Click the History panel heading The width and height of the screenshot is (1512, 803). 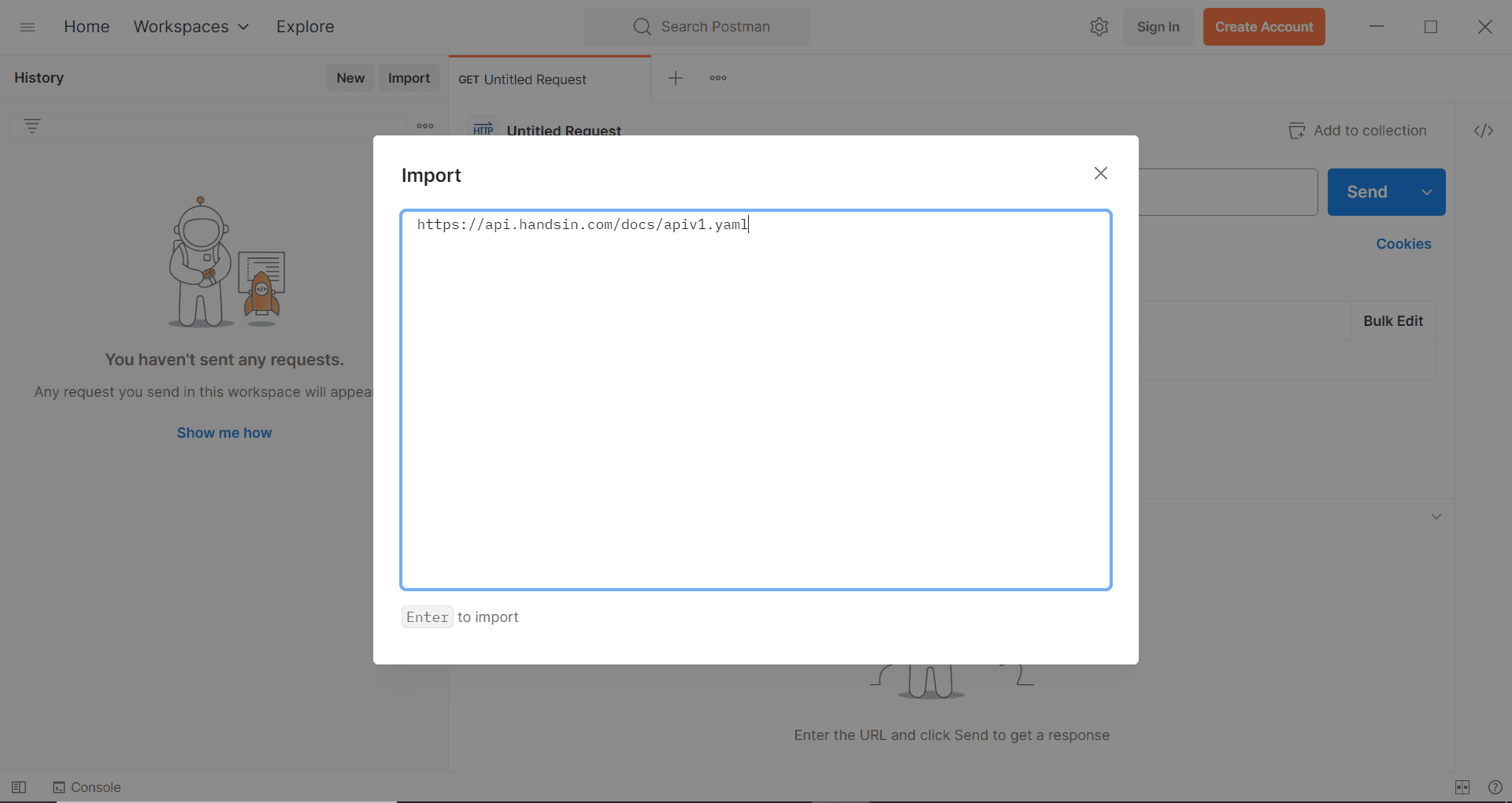click(x=39, y=78)
